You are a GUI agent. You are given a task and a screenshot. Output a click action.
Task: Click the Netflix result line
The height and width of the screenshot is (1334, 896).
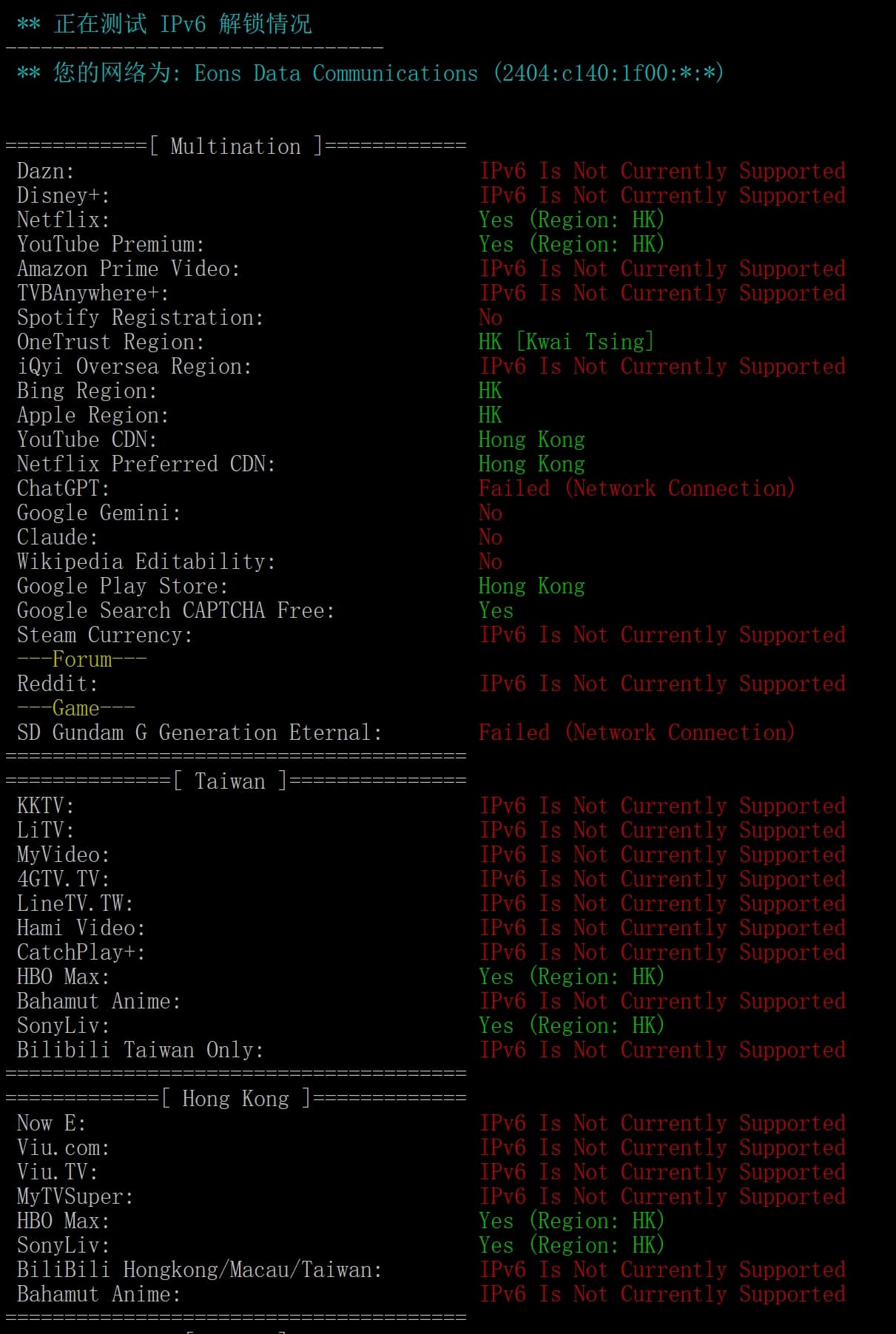pos(340,220)
